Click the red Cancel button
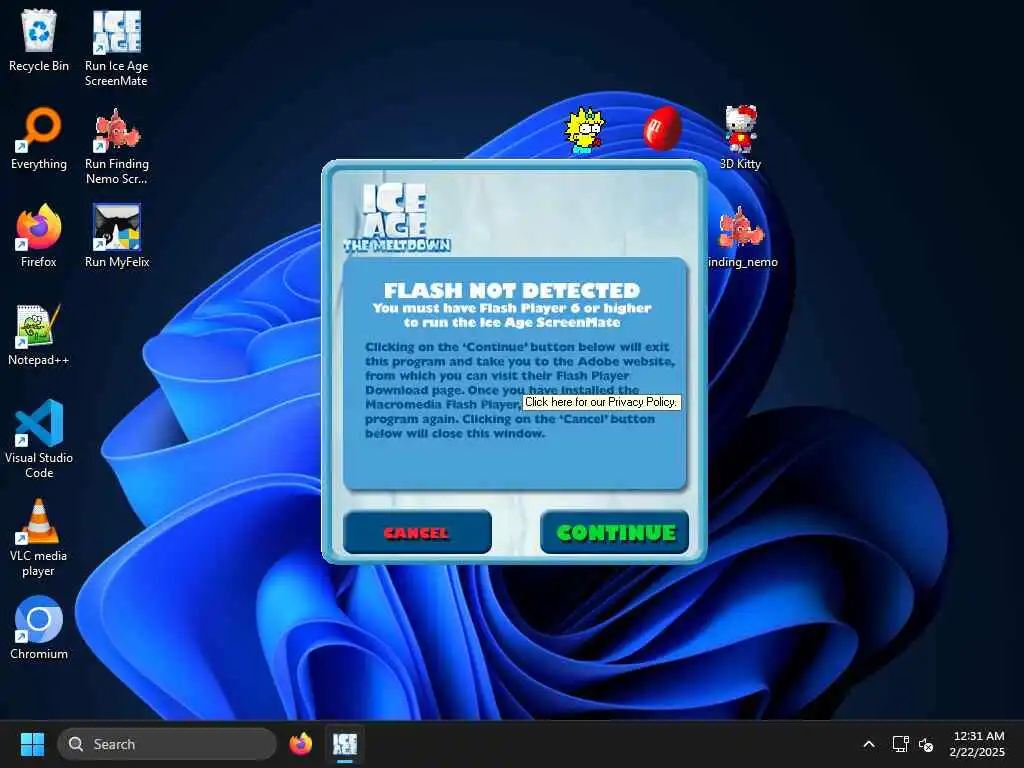Screen dimensions: 1024x768 pyautogui.click(x=417, y=532)
